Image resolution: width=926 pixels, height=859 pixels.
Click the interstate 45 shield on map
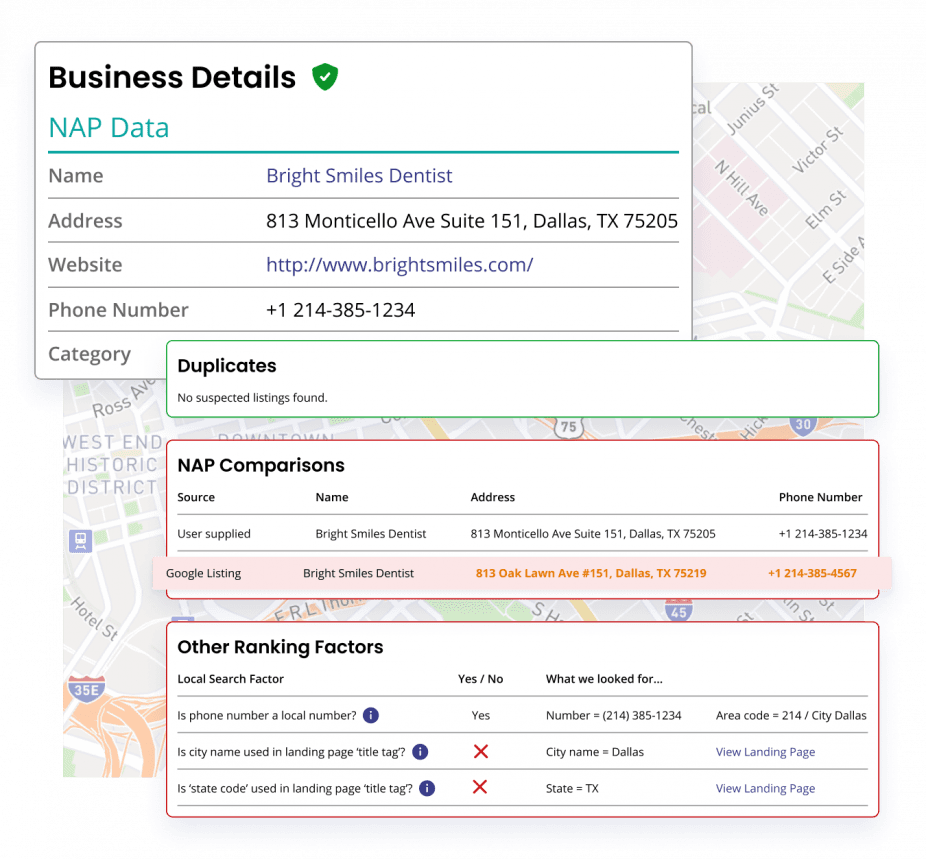pyautogui.click(x=679, y=610)
